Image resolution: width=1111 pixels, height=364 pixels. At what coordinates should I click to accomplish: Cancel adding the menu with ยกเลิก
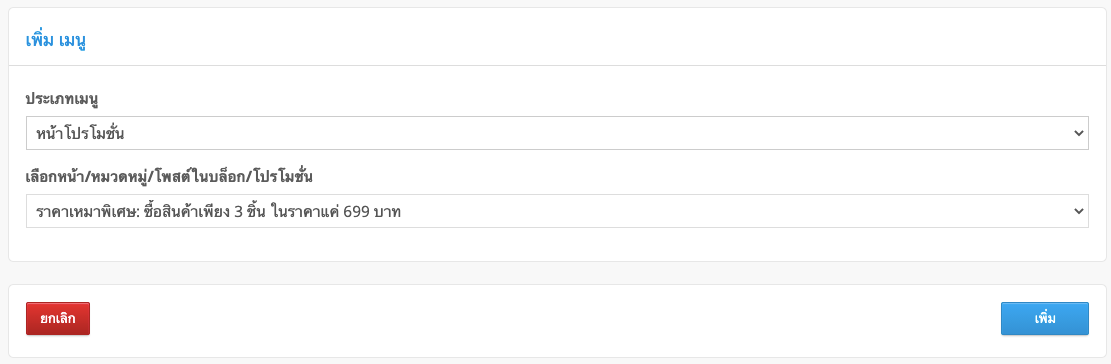tap(58, 319)
